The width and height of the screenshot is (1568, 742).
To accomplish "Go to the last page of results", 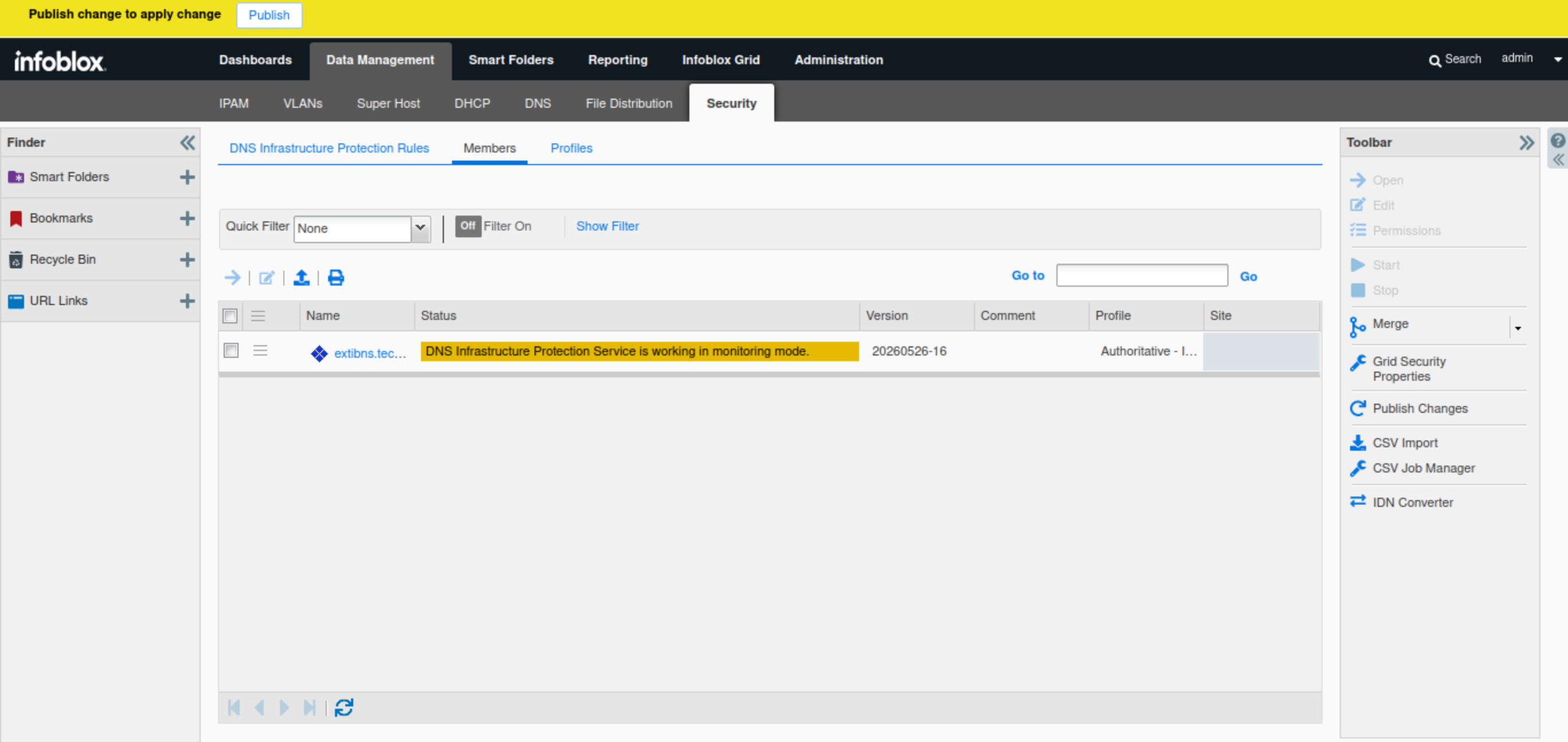I will pyautogui.click(x=309, y=707).
